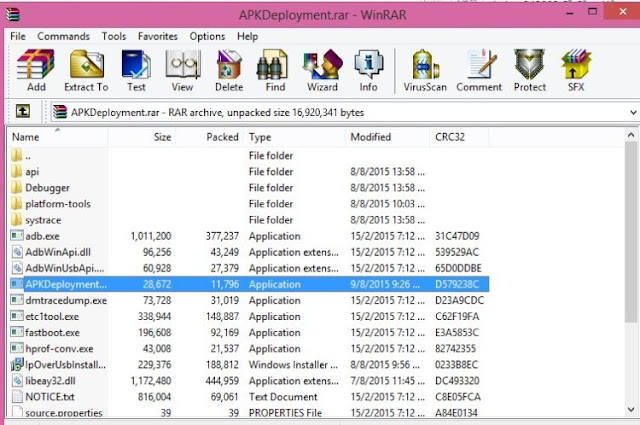Click the Delete recycle icon
Screen dimensions: 640x425
point(229,70)
